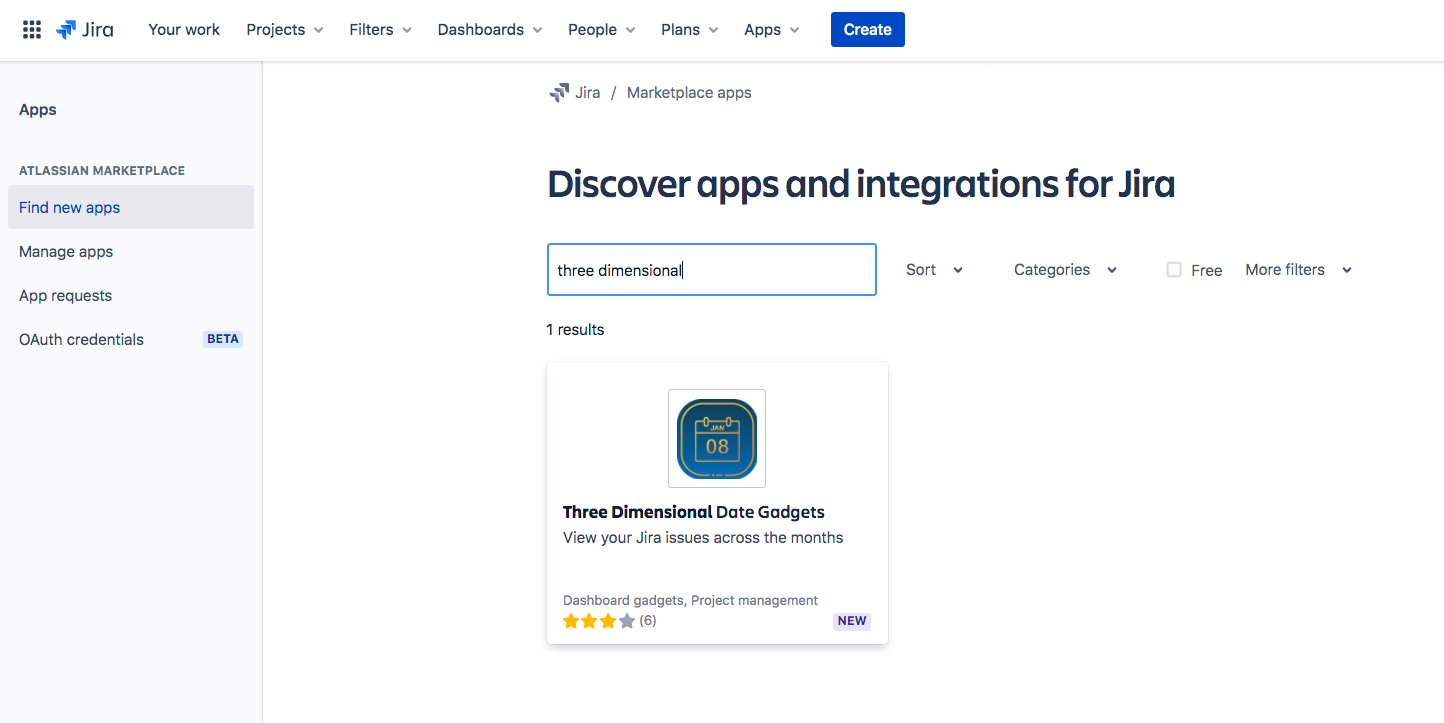The image size is (1444, 723).
Task: Open App requests in sidebar
Action: (x=65, y=296)
